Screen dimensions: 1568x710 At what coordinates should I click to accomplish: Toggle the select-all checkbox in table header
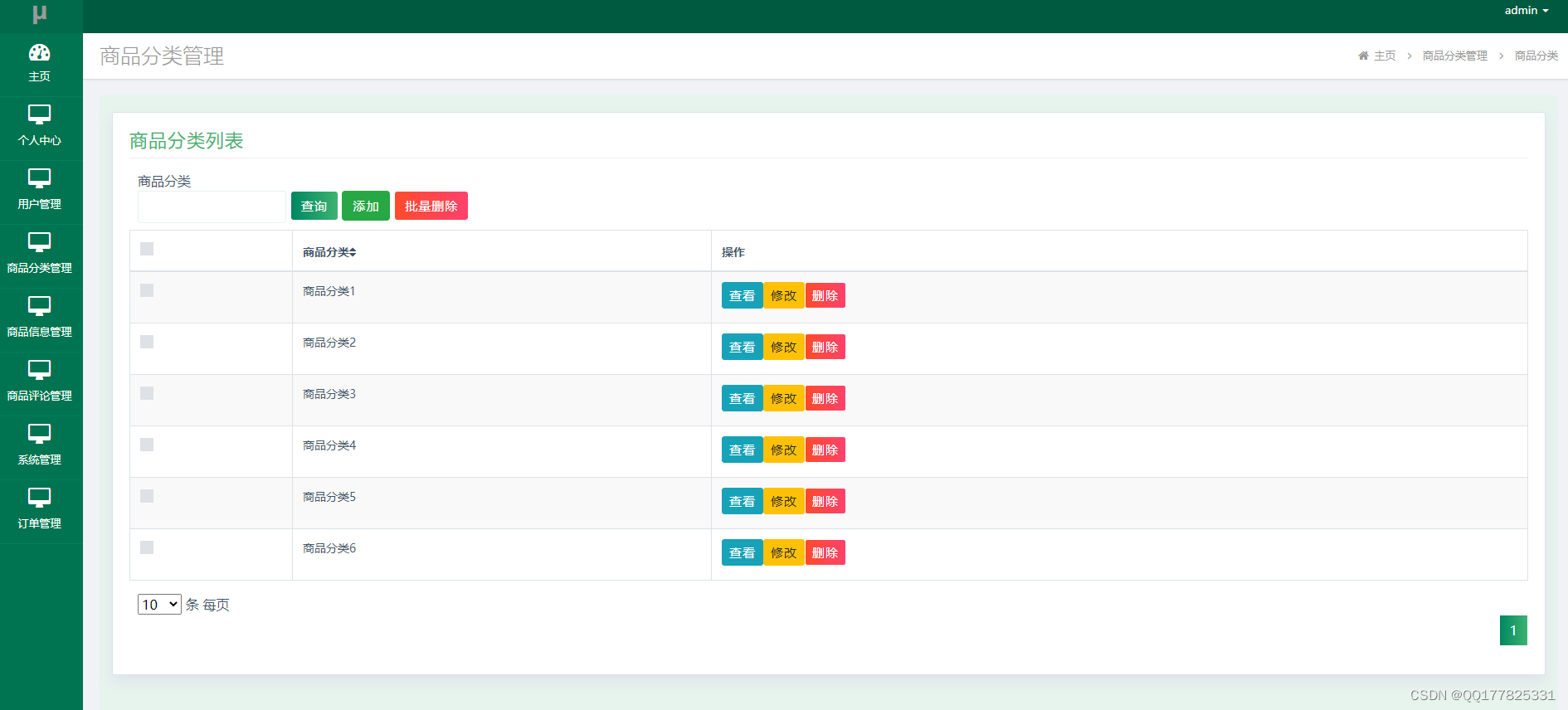pos(147,249)
